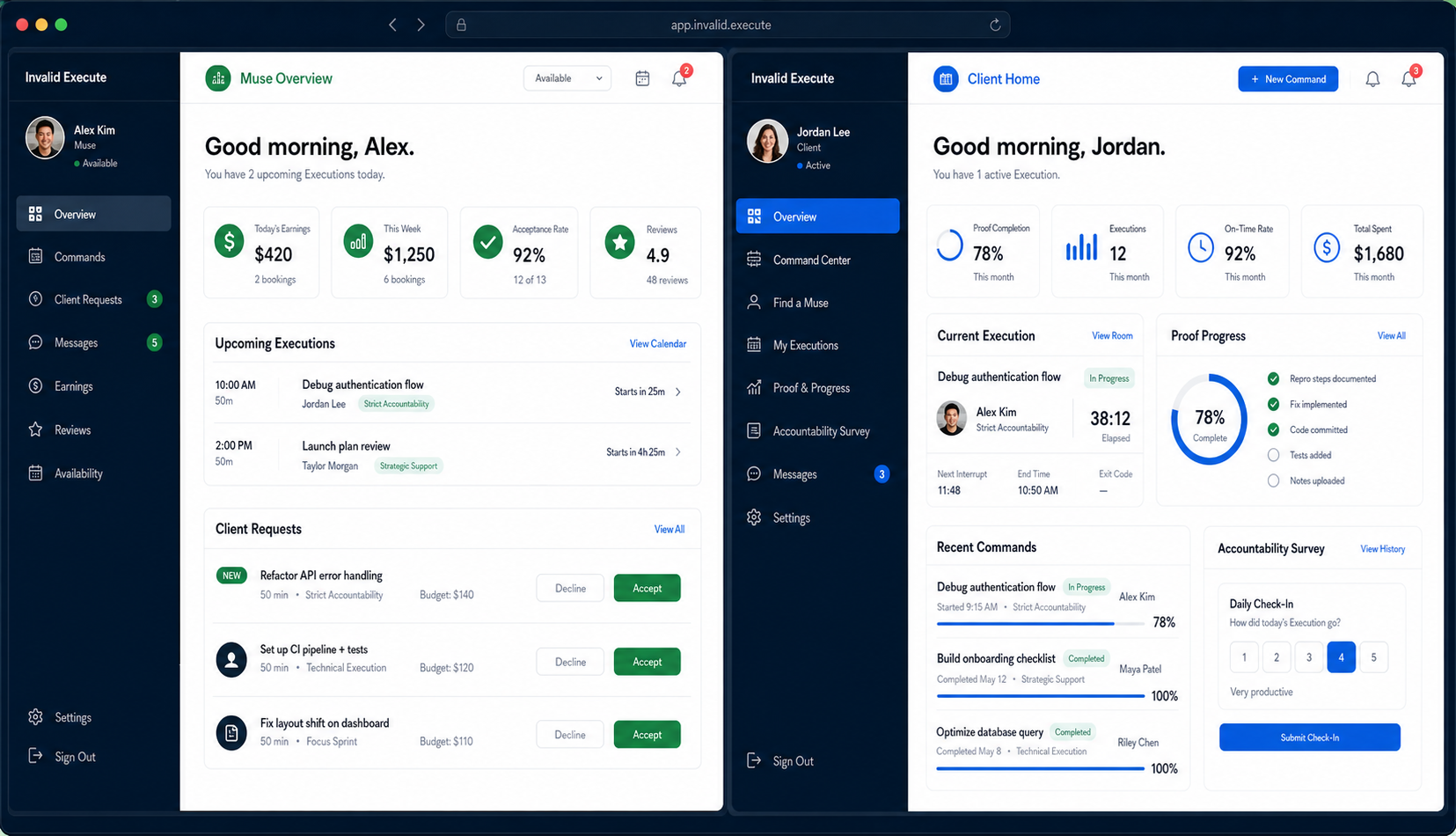Expand the Launch plan review execution chevron
The image size is (1456, 836).
point(678,452)
